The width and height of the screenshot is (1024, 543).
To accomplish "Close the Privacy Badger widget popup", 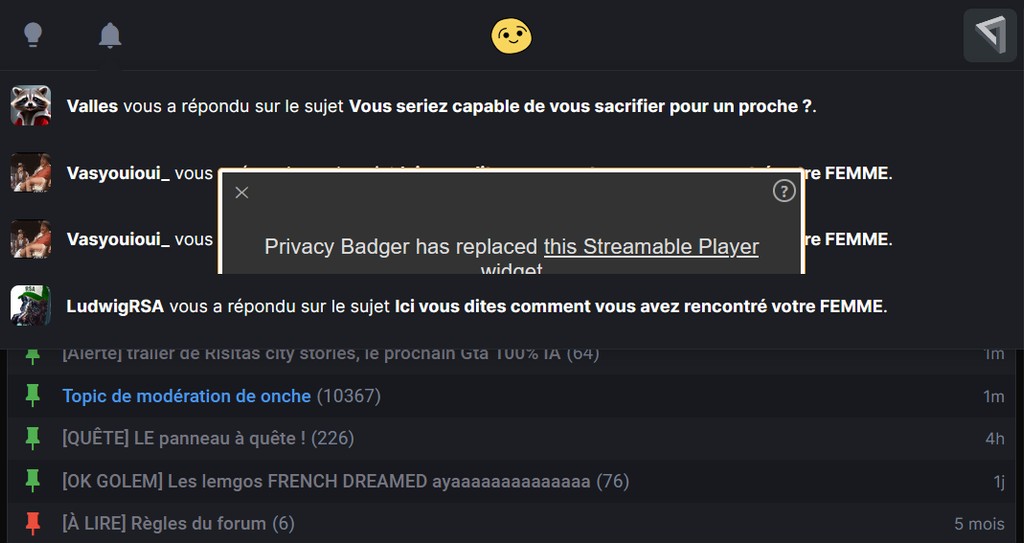I will click(242, 192).
